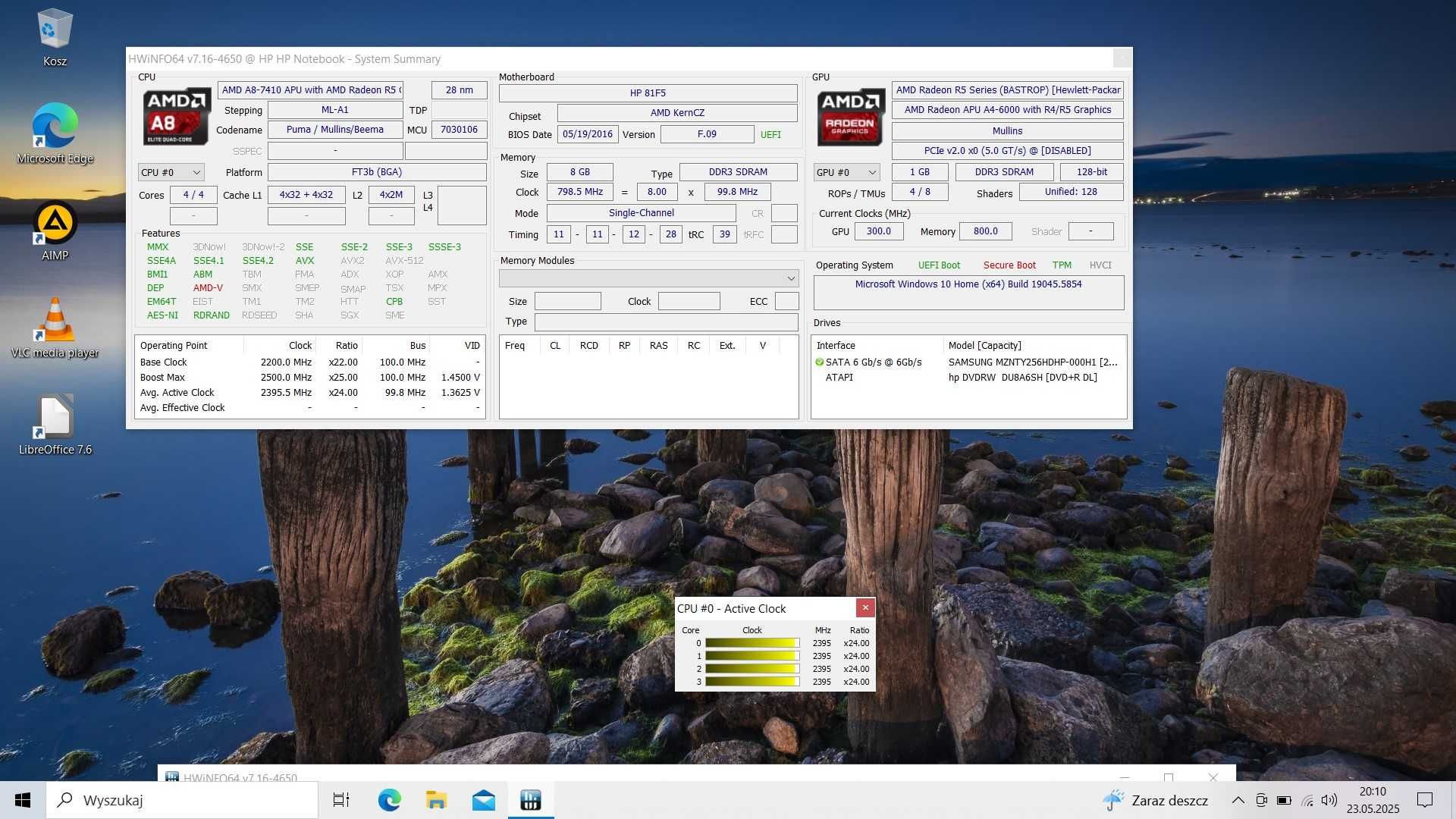Viewport: 1456px width, 819px height.
Task: Select the Avg. Active Clock row
Action: (310, 393)
